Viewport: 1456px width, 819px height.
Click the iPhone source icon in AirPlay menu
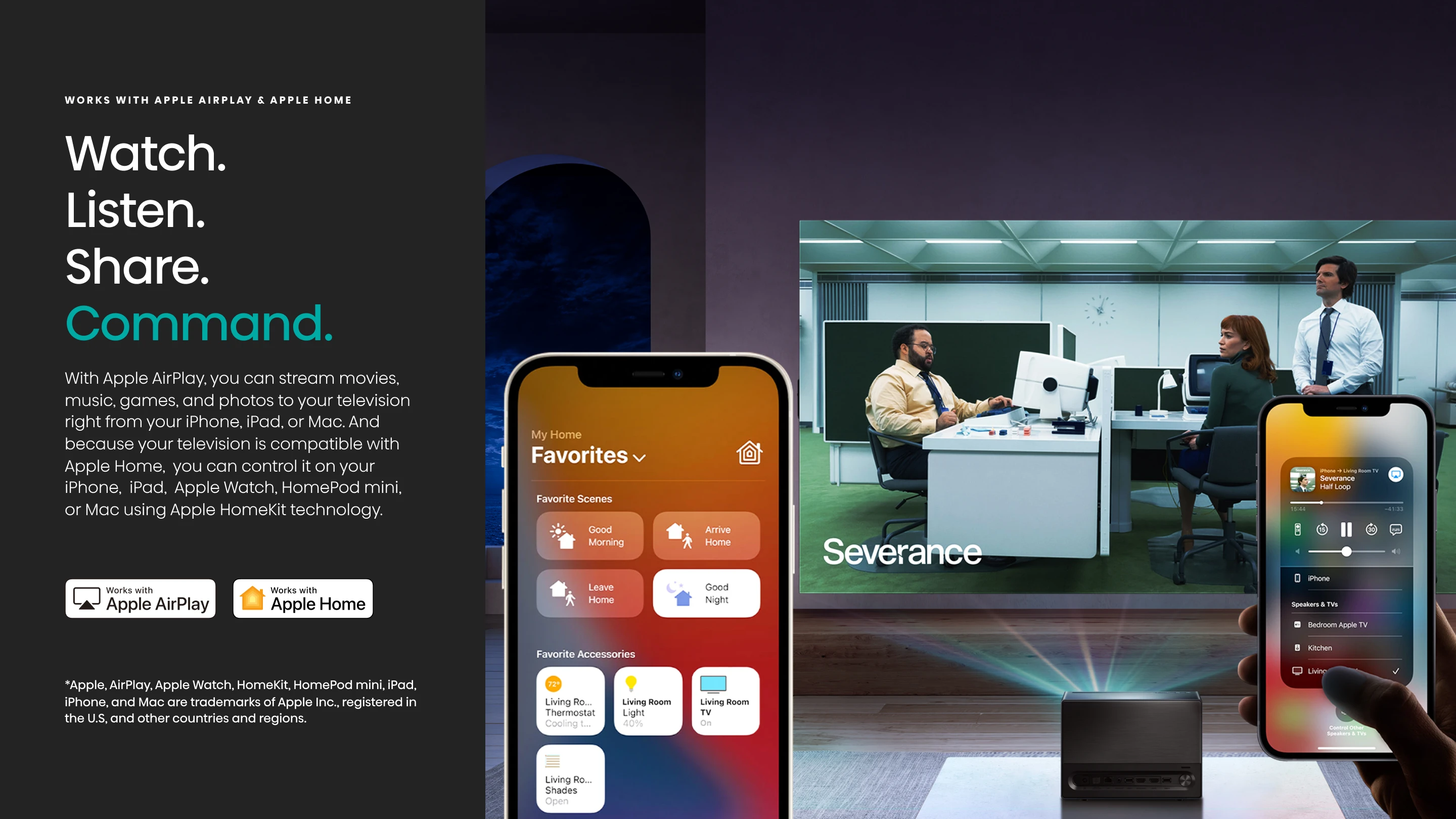(x=1295, y=579)
